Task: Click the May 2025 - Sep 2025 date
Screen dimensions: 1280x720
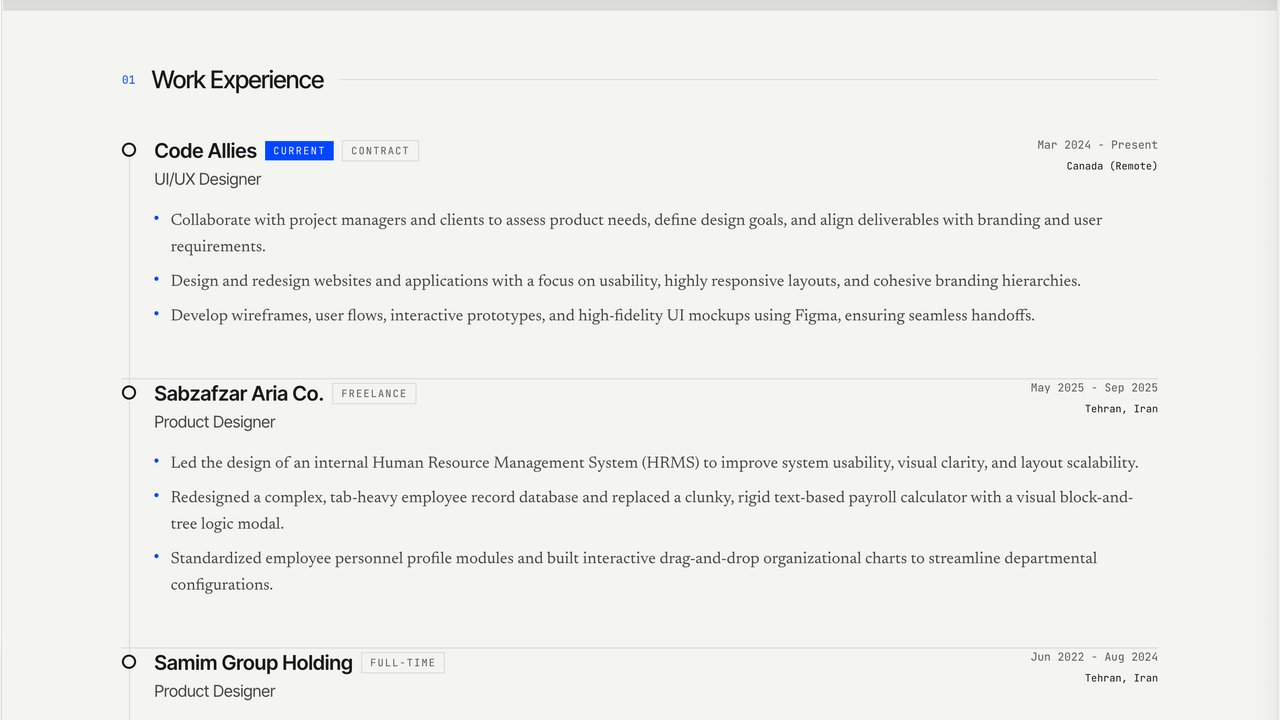Action: 1094,388
